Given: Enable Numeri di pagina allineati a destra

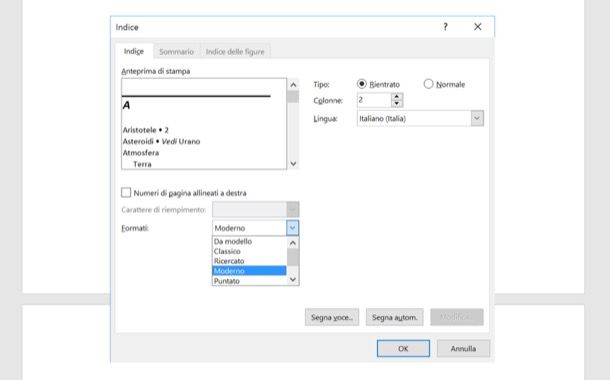Looking at the screenshot, I should (126, 193).
